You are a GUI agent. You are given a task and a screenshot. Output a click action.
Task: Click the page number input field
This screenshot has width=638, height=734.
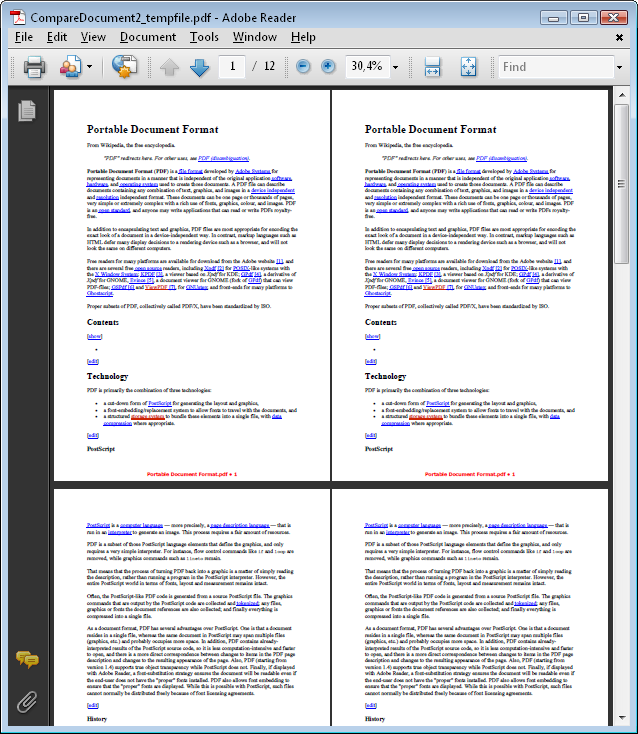point(234,67)
